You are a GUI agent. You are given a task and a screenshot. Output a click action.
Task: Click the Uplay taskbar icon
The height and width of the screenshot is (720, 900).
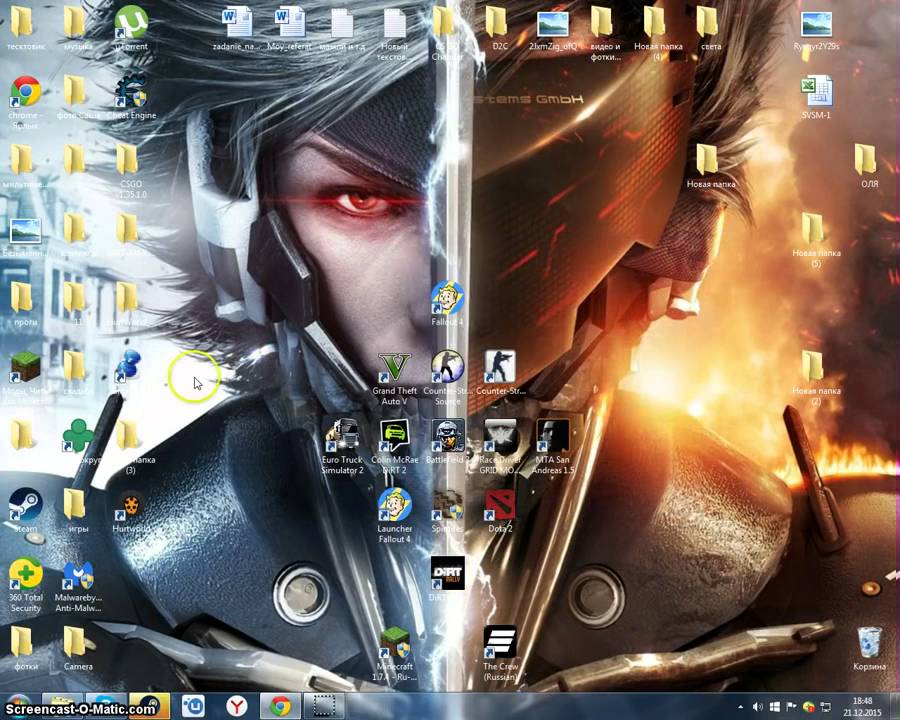(x=194, y=706)
